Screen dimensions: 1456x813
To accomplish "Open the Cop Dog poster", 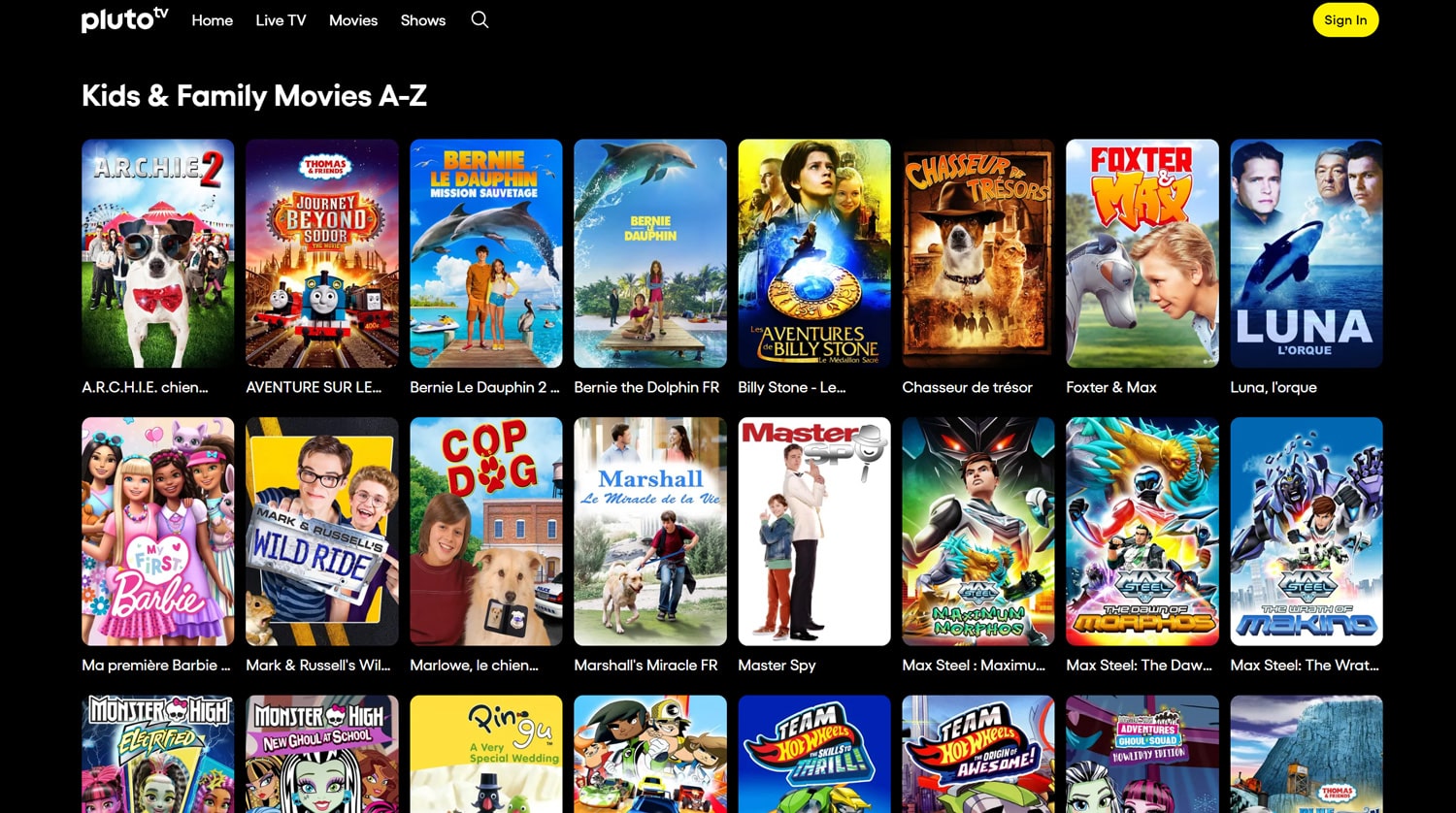I will [486, 532].
